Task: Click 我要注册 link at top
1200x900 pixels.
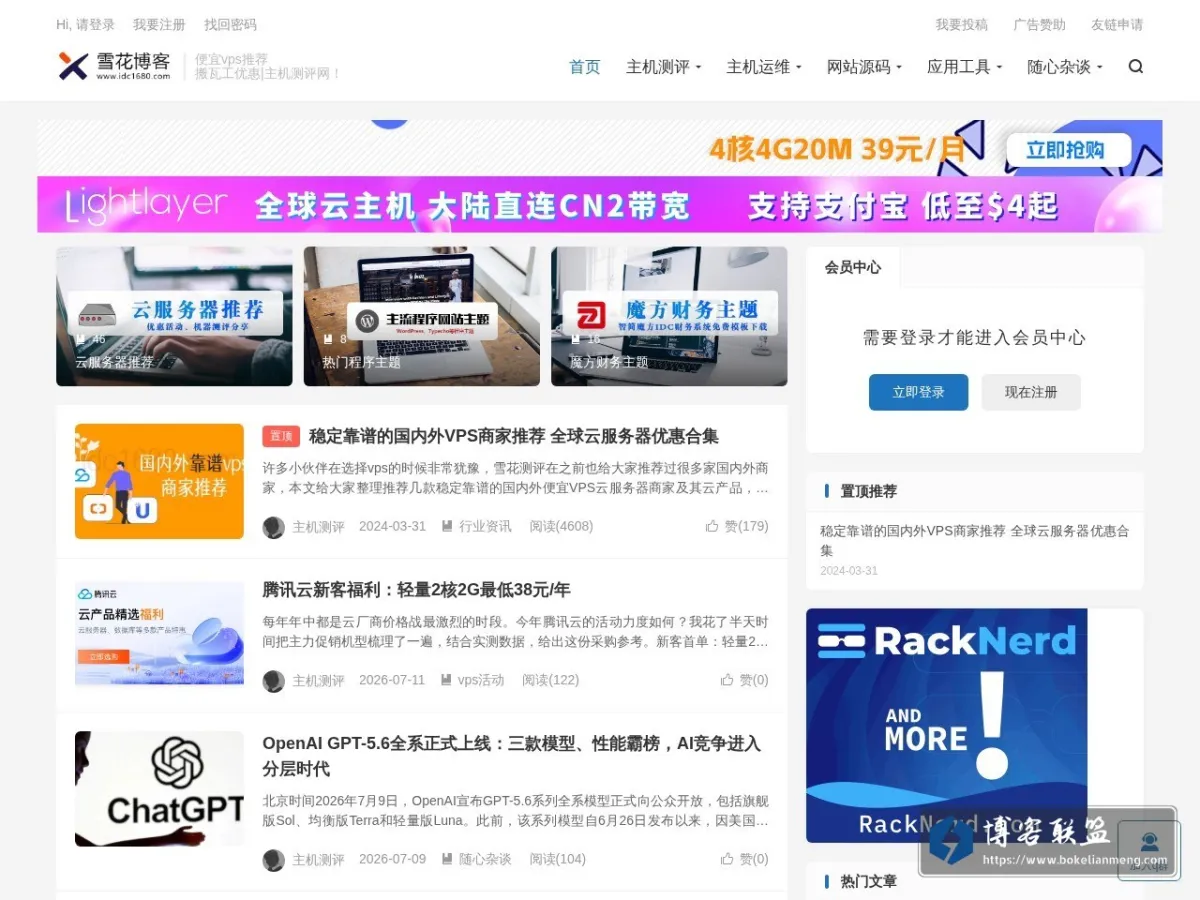Action: coord(159,25)
